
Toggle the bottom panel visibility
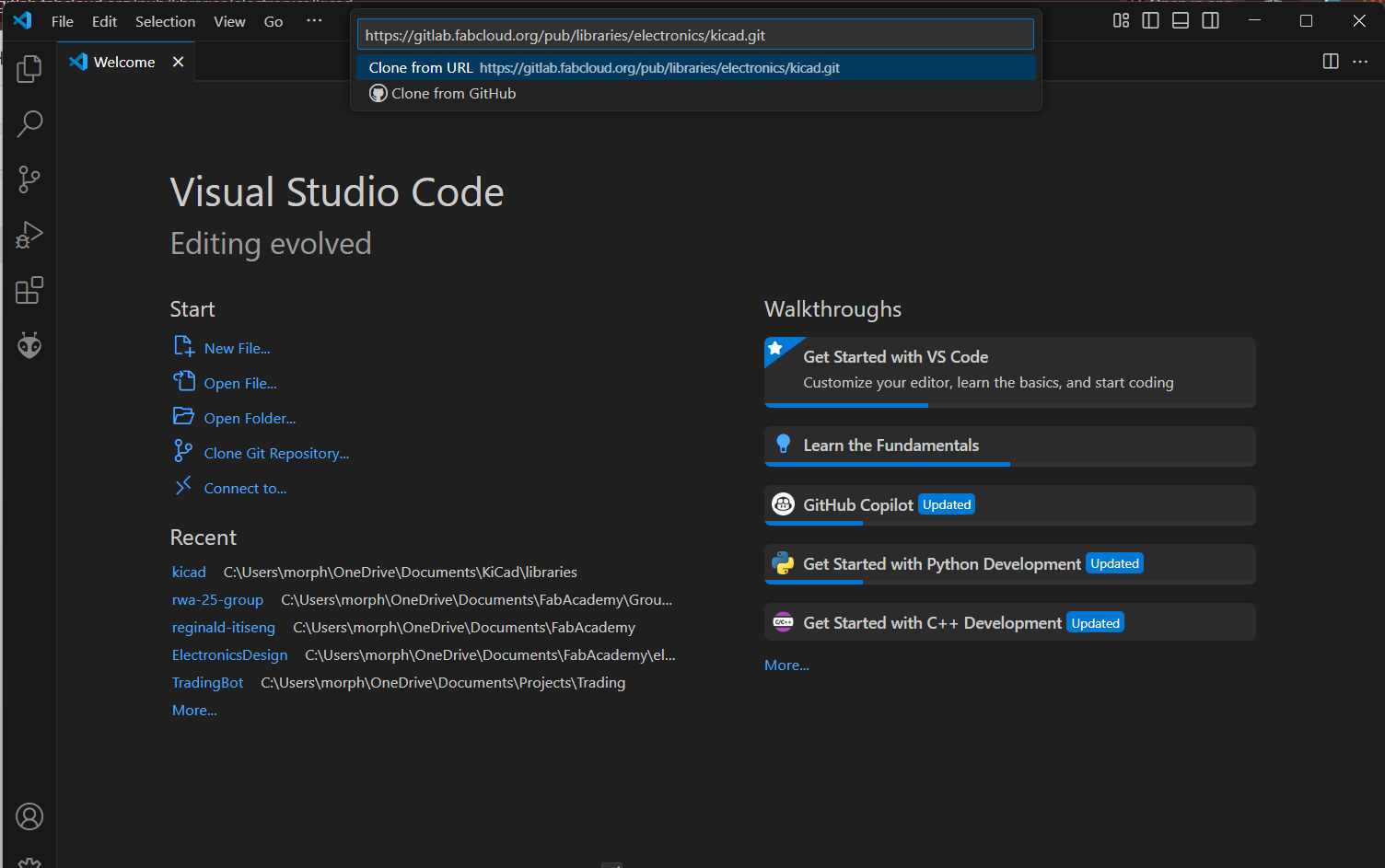click(x=1180, y=20)
